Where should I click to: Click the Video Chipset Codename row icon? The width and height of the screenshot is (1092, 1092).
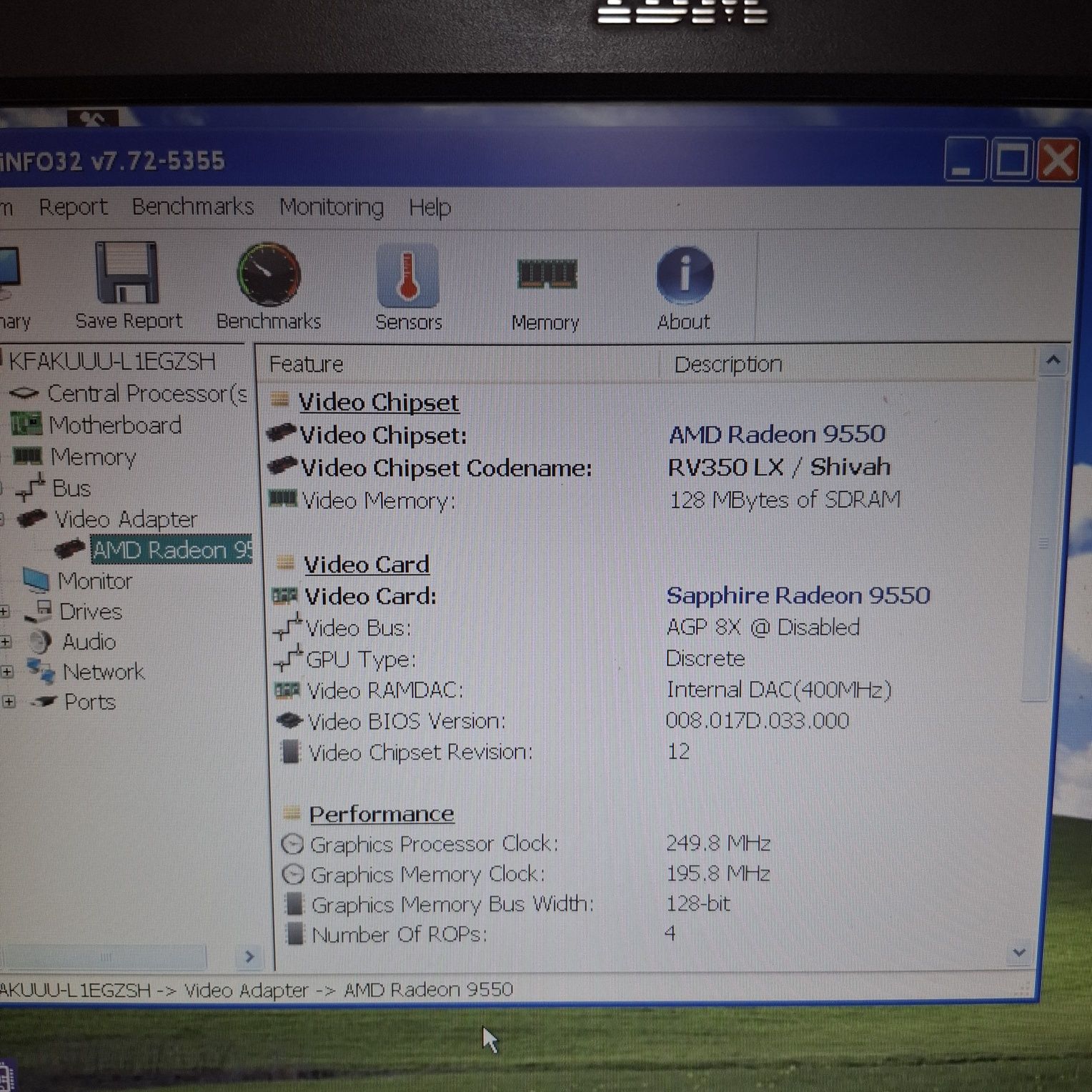pyautogui.click(x=282, y=466)
